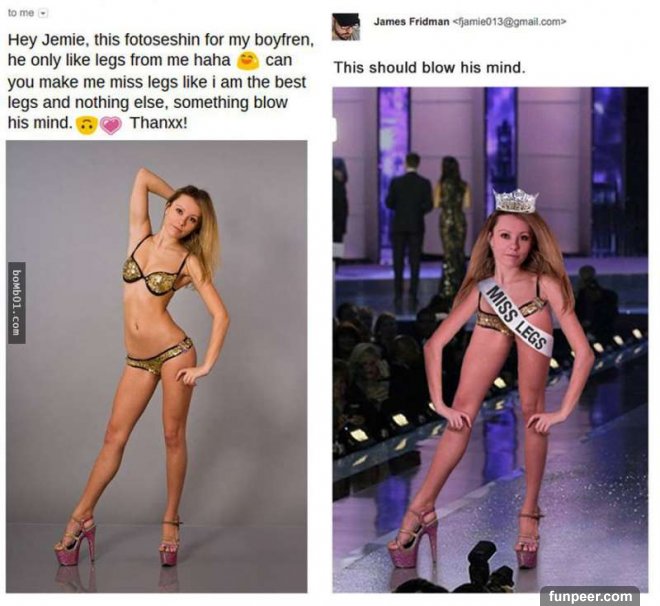Click the bomb01.com vertical watermark

point(16,302)
